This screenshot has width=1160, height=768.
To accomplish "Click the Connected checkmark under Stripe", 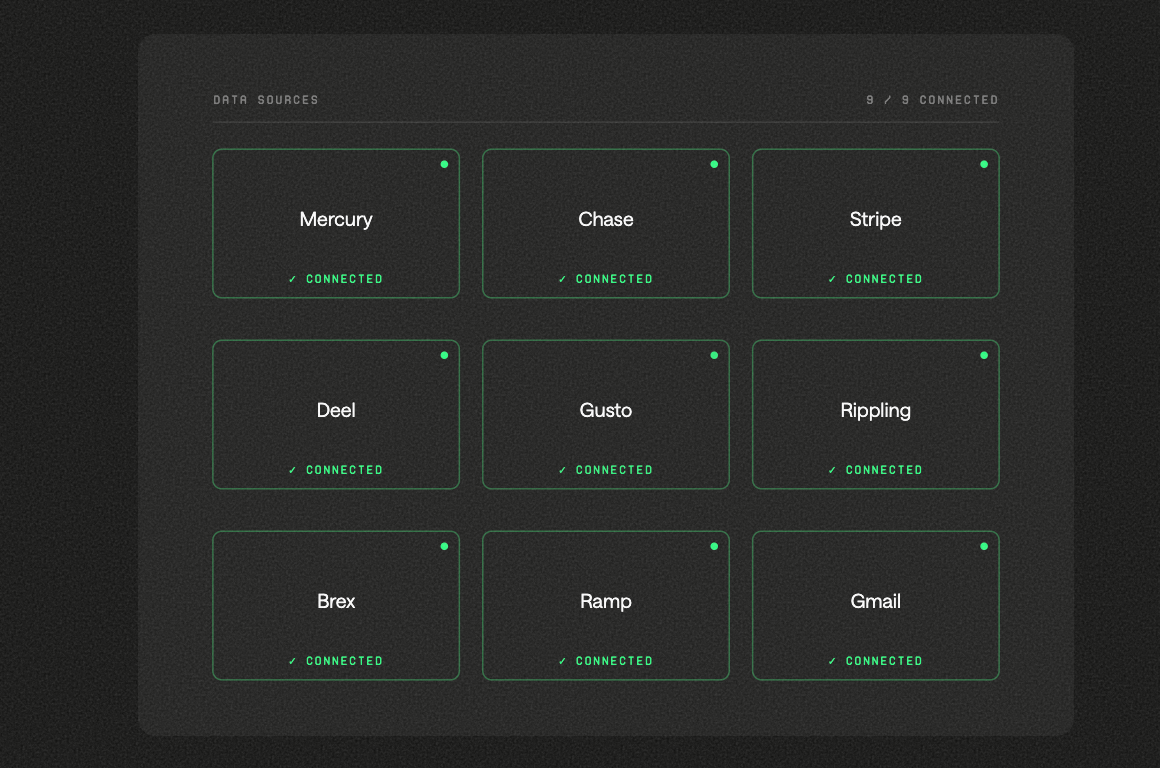I will [x=832, y=279].
